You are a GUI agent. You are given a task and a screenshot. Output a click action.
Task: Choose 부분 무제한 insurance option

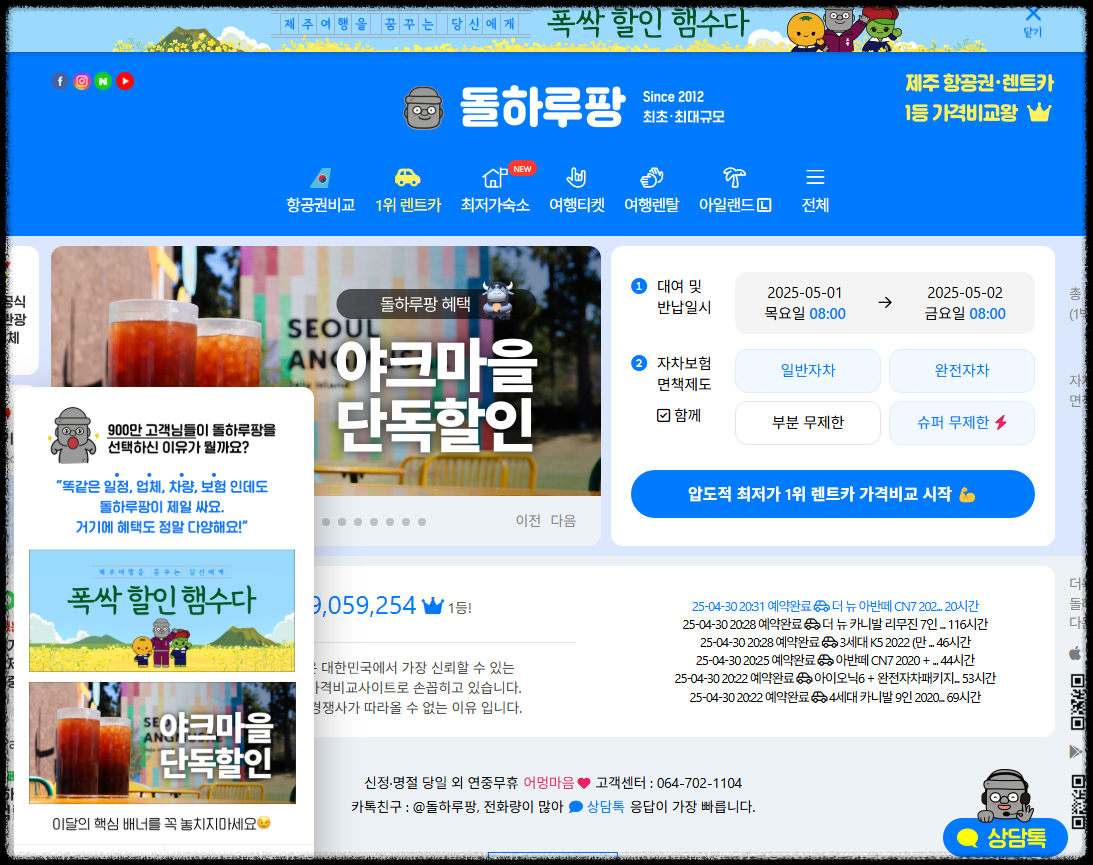[x=808, y=422]
